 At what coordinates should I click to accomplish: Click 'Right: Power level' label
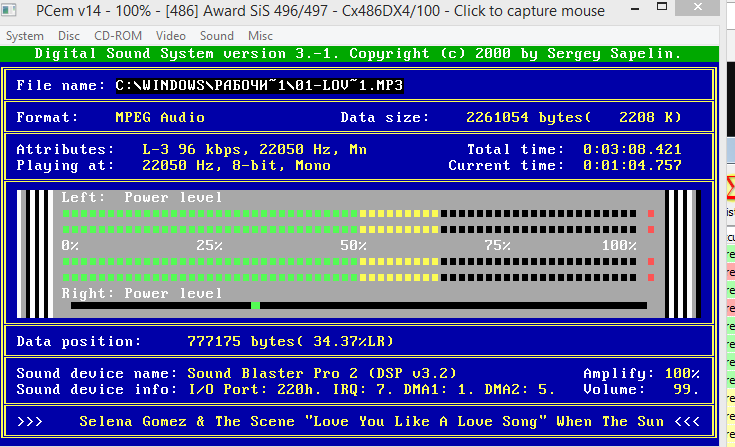tap(142, 293)
